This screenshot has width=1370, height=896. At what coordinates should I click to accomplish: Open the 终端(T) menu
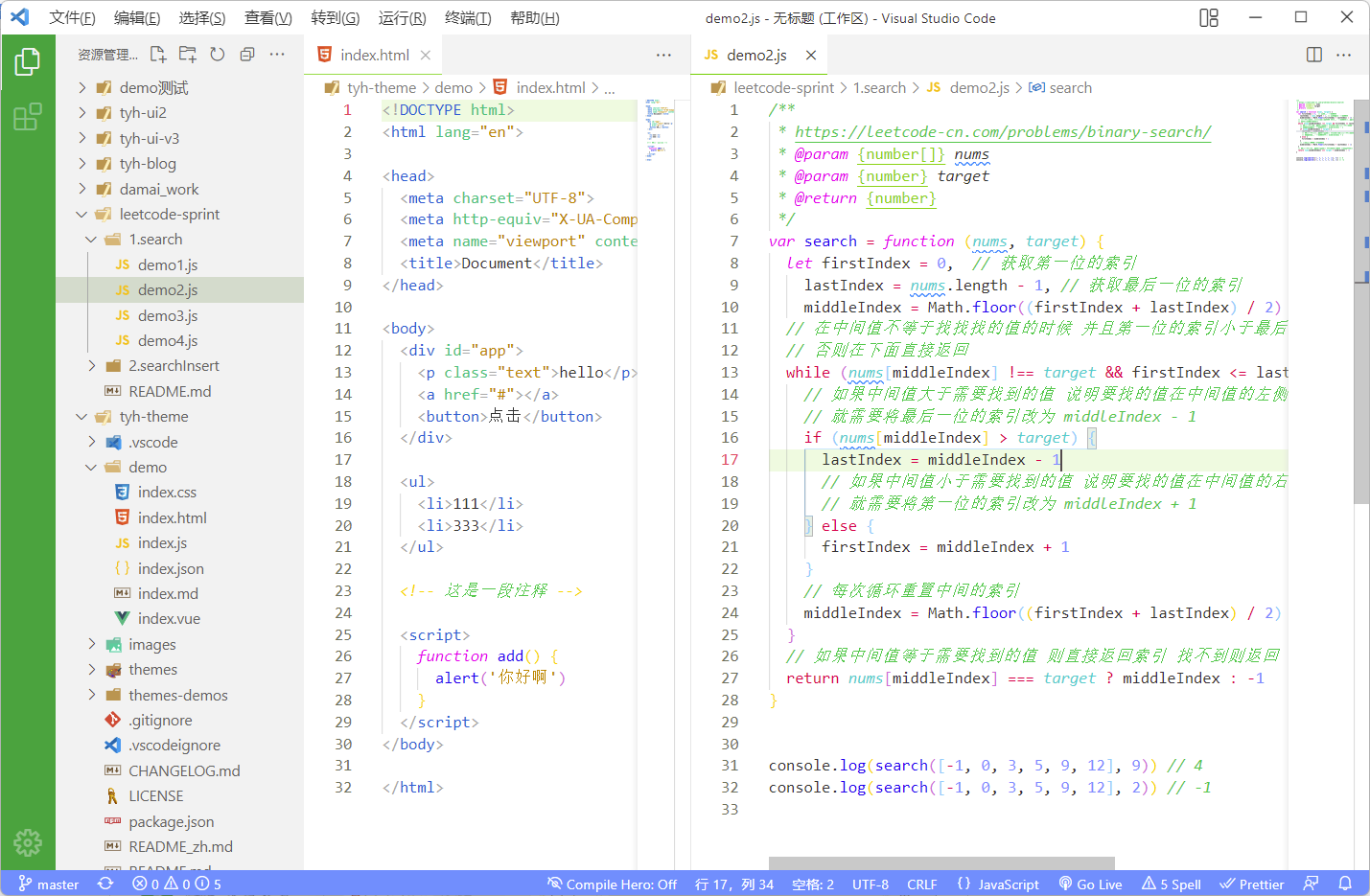[x=468, y=17]
